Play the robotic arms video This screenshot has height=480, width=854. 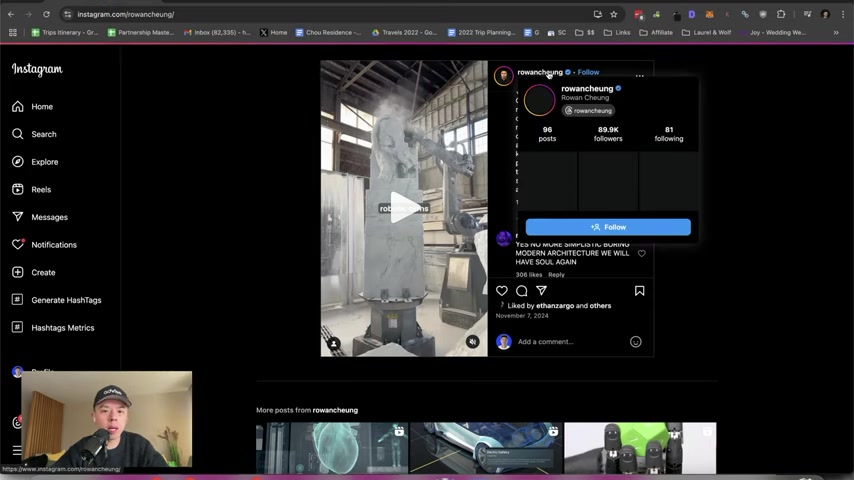click(404, 208)
